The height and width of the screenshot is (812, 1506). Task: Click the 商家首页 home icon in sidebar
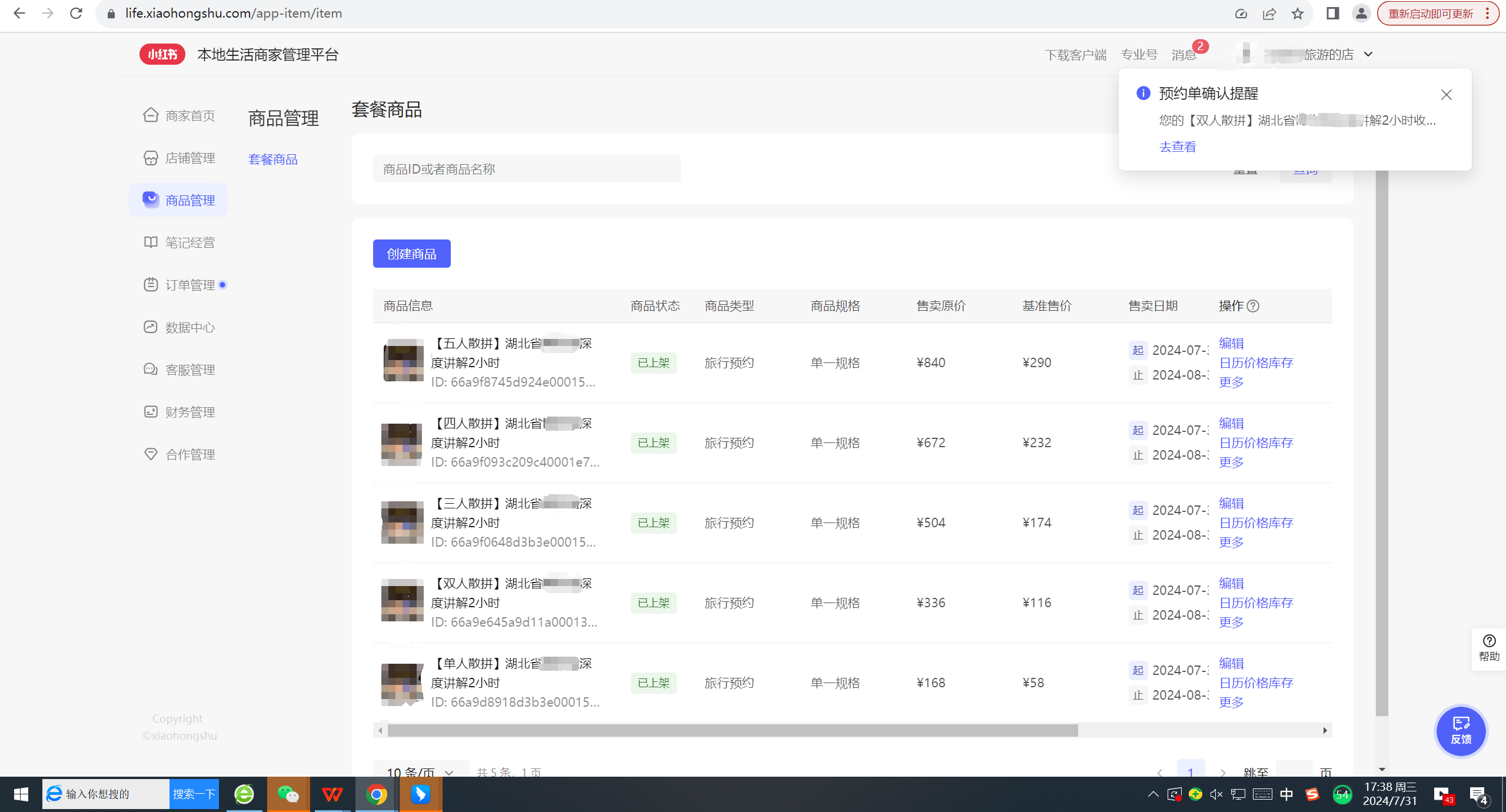151,115
